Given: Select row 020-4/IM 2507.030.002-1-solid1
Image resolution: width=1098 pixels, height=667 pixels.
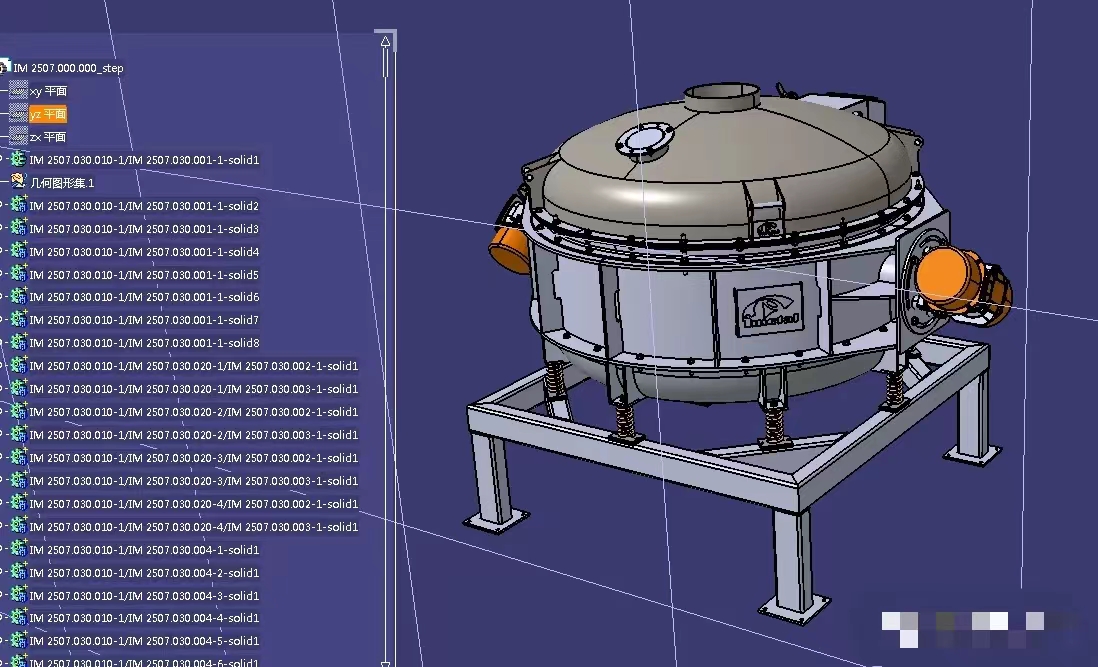Looking at the screenshot, I should coord(194,504).
